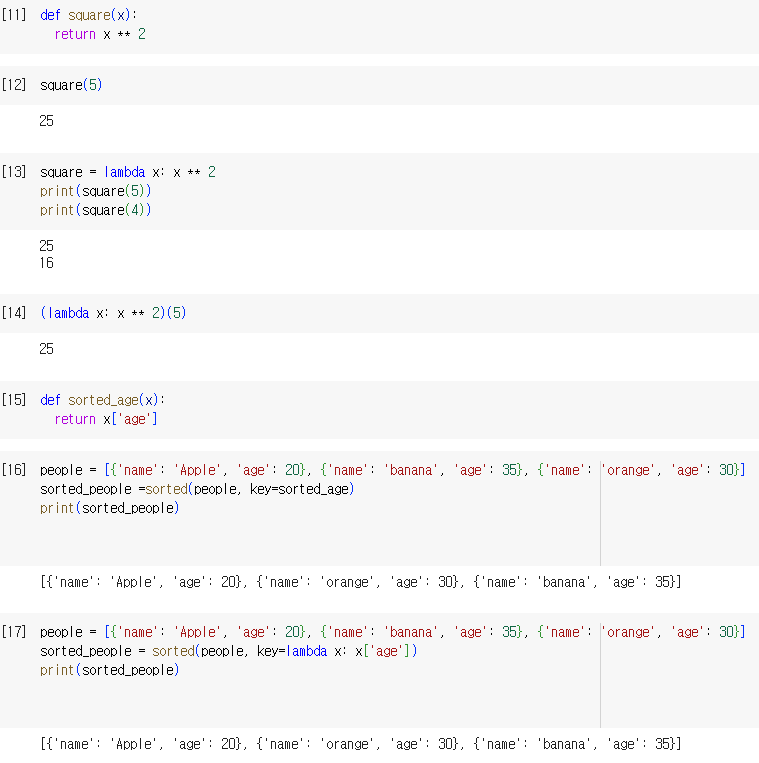Click 'print(sorted_people)' in cell 17

[110, 670]
